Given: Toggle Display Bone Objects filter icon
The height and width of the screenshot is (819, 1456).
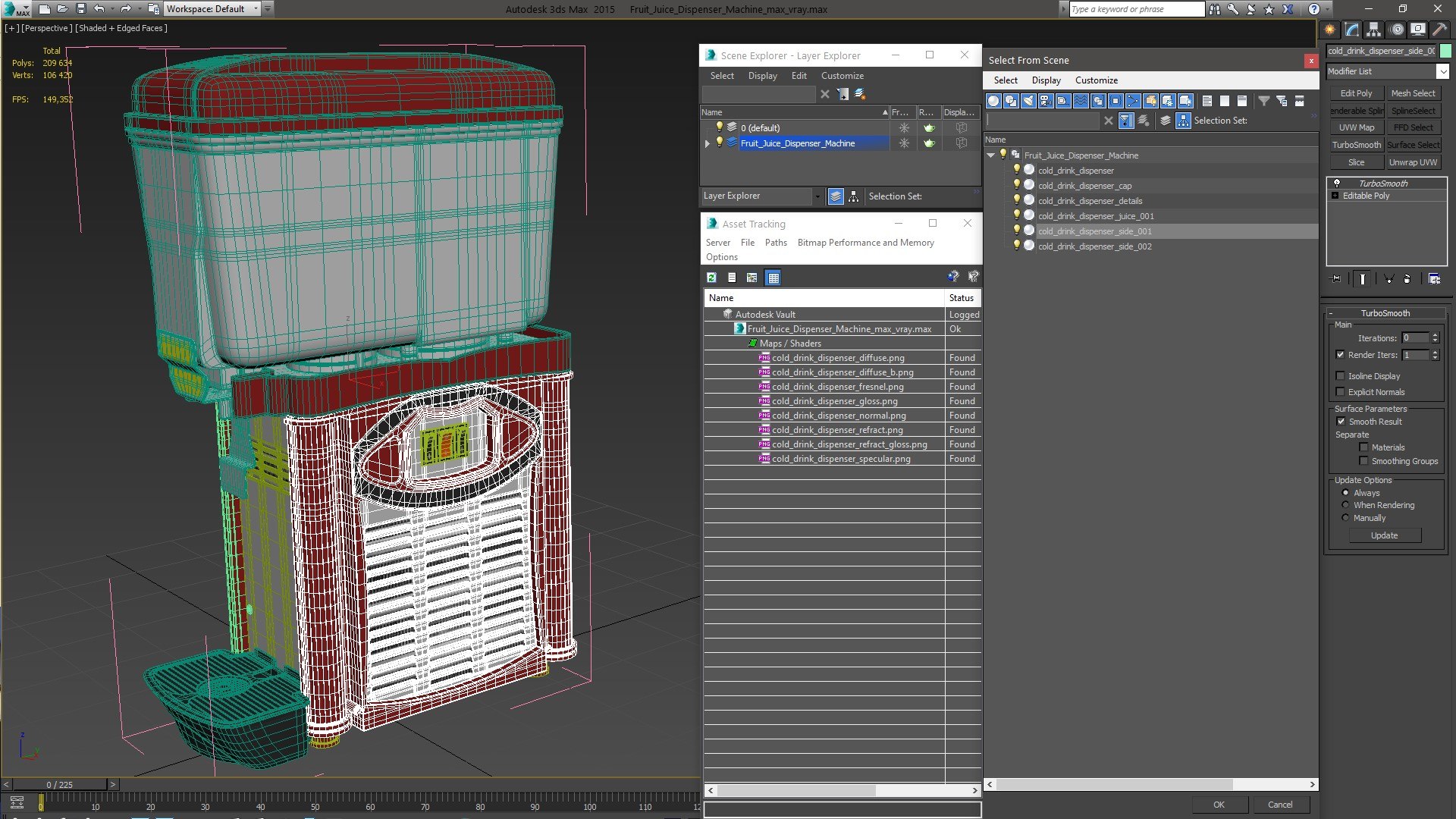Looking at the screenshot, I should [1133, 101].
